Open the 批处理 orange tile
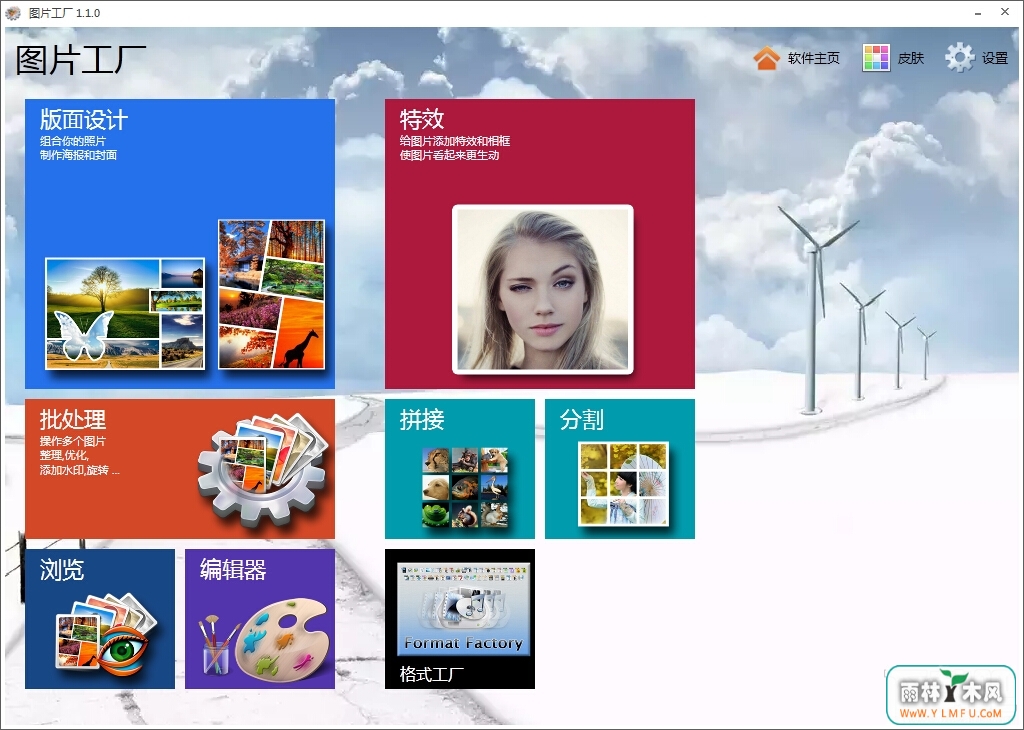Screen dimensions: 1024x730 click(x=180, y=469)
